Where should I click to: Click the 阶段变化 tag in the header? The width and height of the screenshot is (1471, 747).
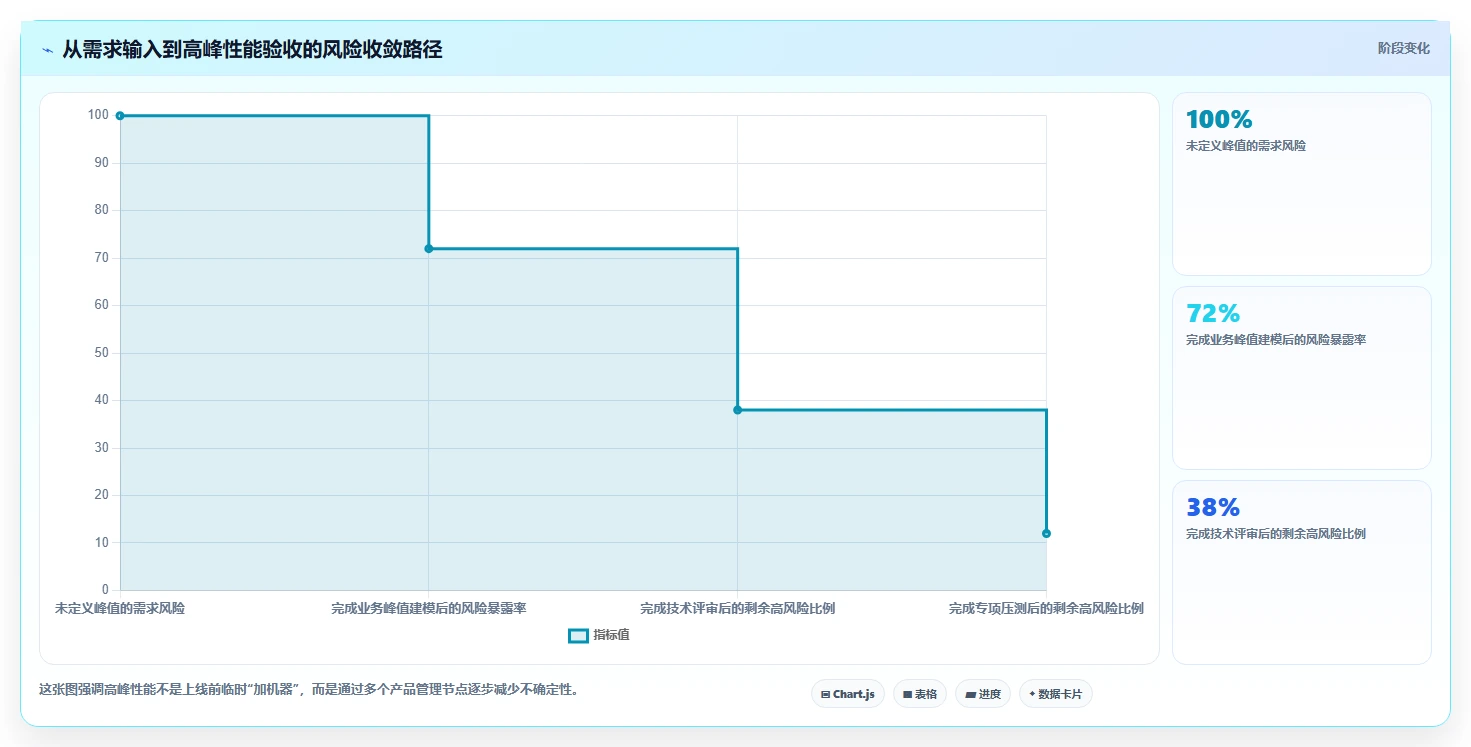point(1404,48)
